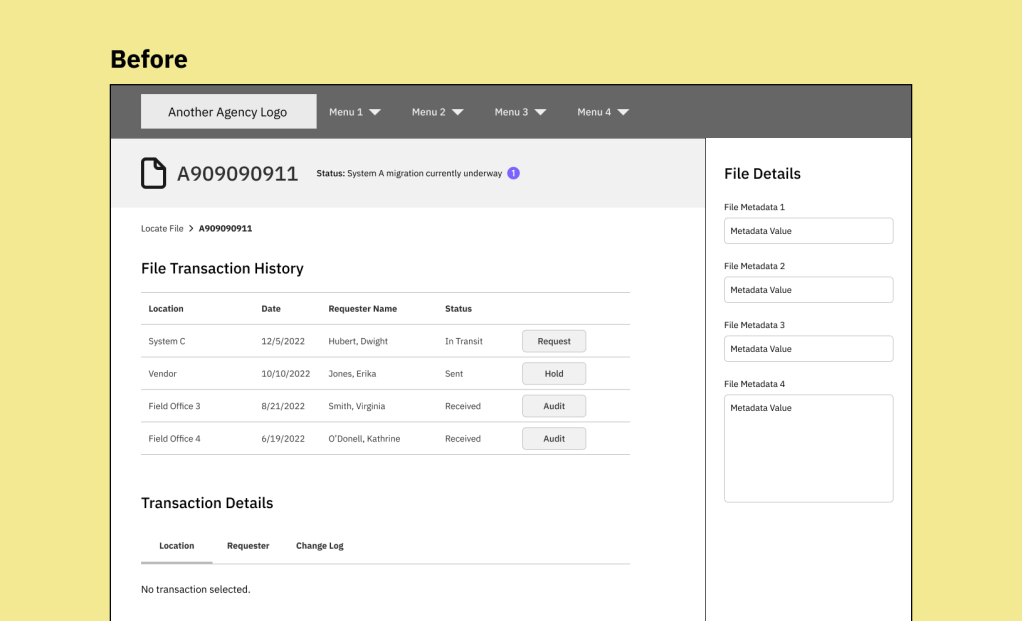This screenshot has height=621, width=1022.
Task: Click the File Metadata 3 input field
Action: click(x=808, y=349)
